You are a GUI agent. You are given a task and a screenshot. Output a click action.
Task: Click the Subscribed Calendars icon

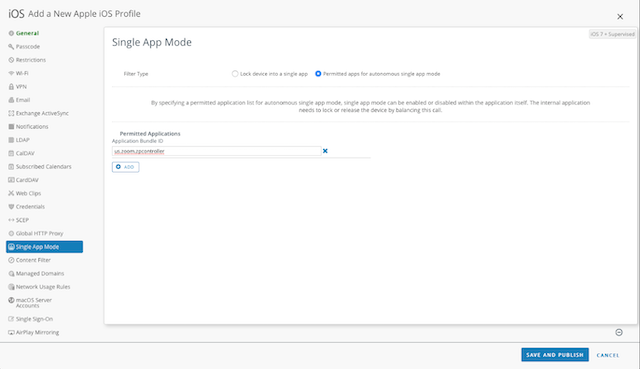click(11, 167)
